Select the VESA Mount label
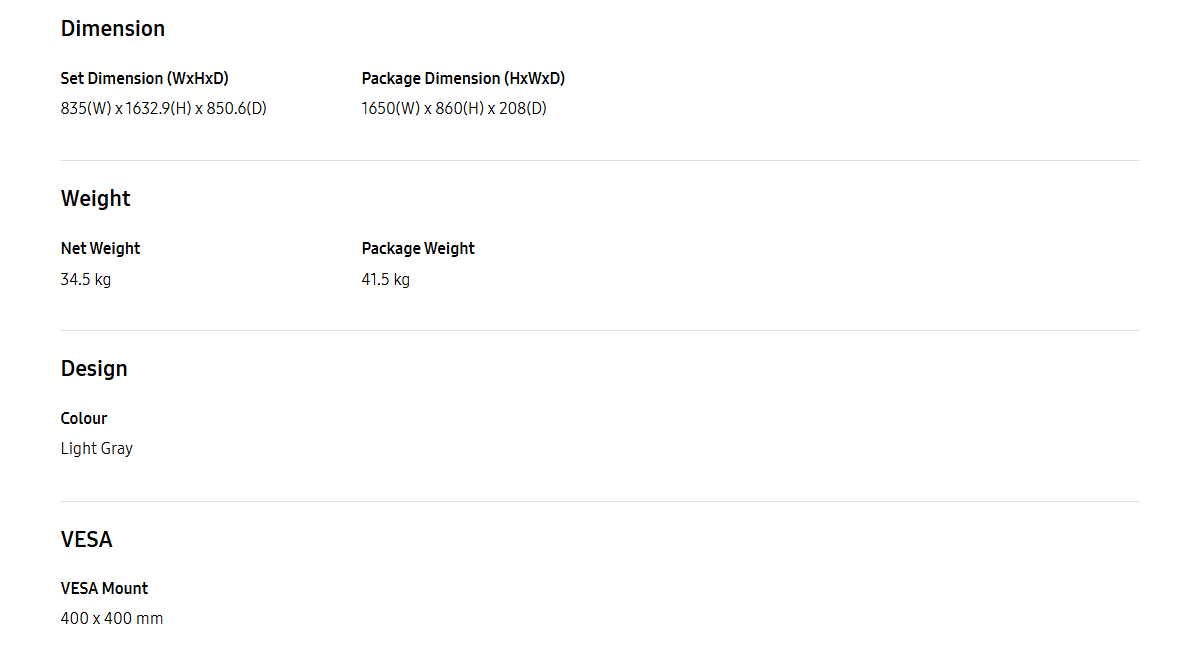The width and height of the screenshot is (1185, 665). point(104,589)
